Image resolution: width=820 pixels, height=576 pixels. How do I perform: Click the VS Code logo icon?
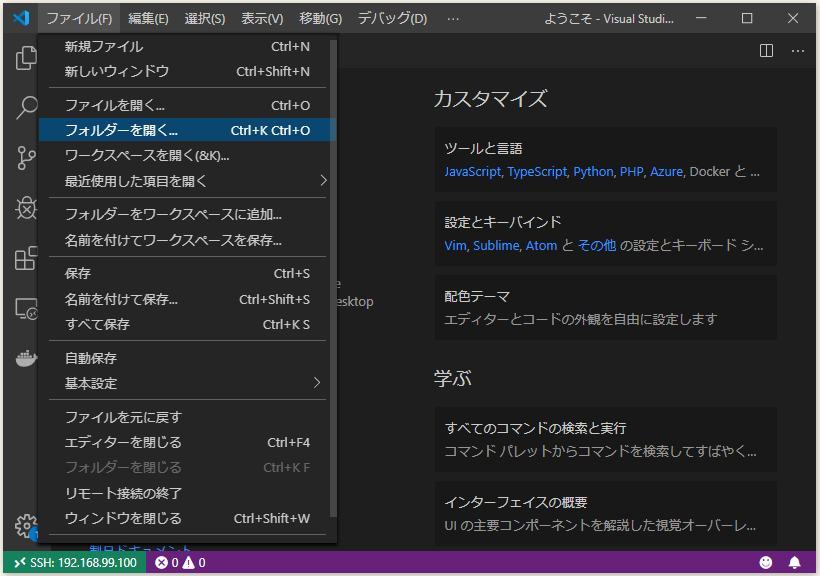pyautogui.click(x=21, y=18)
